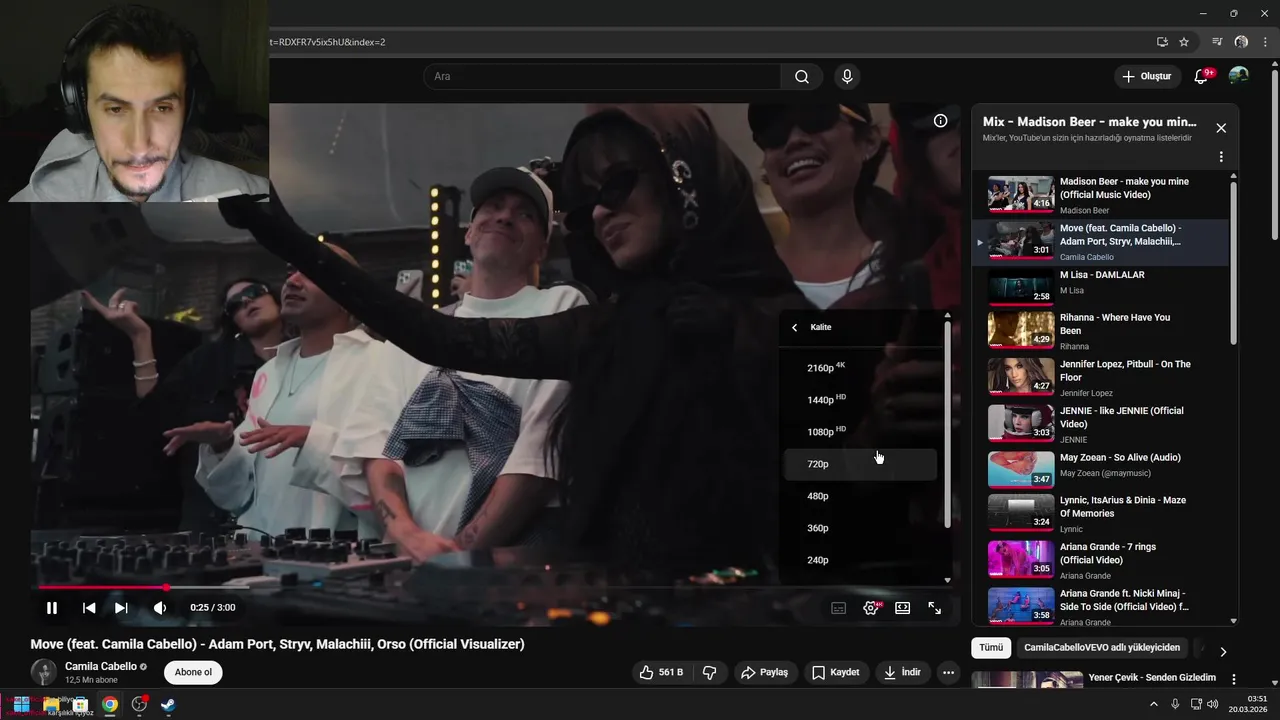1280x720 pixels.
Task: Select 1440p HD quality
Action: [x=861, y=400]
